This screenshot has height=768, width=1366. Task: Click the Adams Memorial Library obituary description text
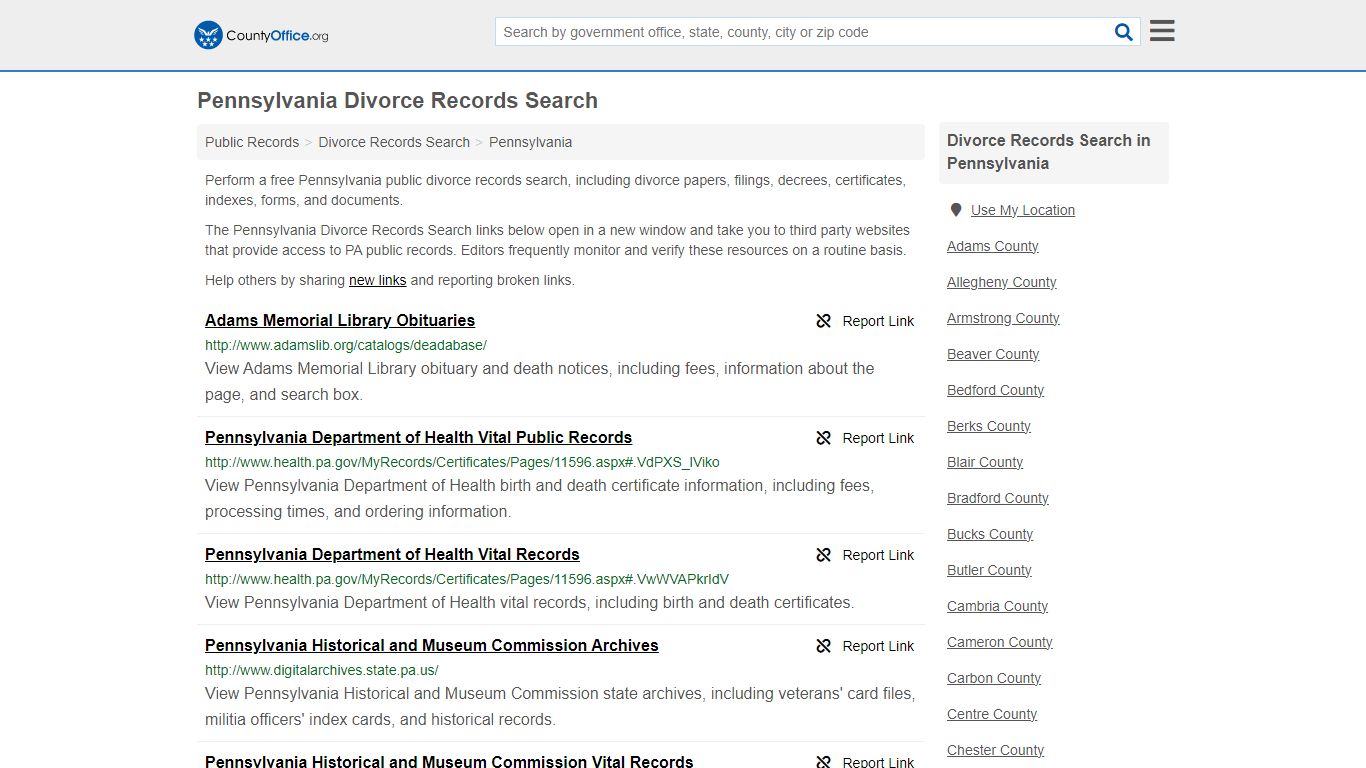540,381
